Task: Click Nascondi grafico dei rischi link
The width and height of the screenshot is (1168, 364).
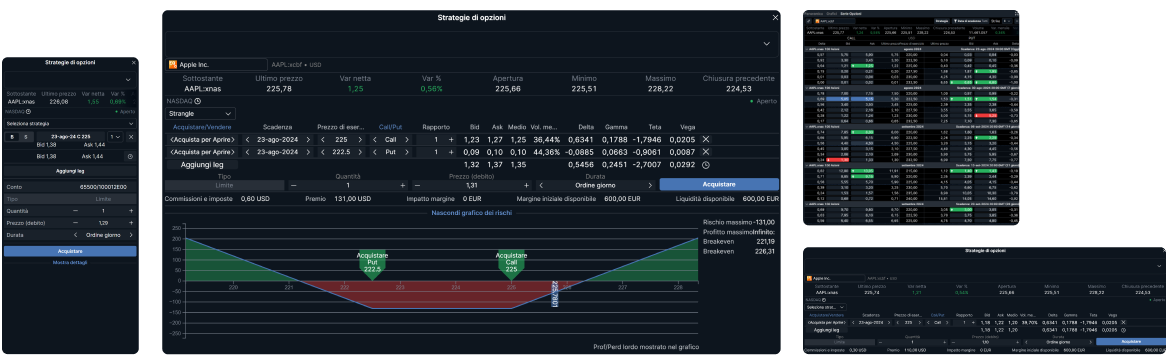Action: pyautogui.click(x=471, y=213)
